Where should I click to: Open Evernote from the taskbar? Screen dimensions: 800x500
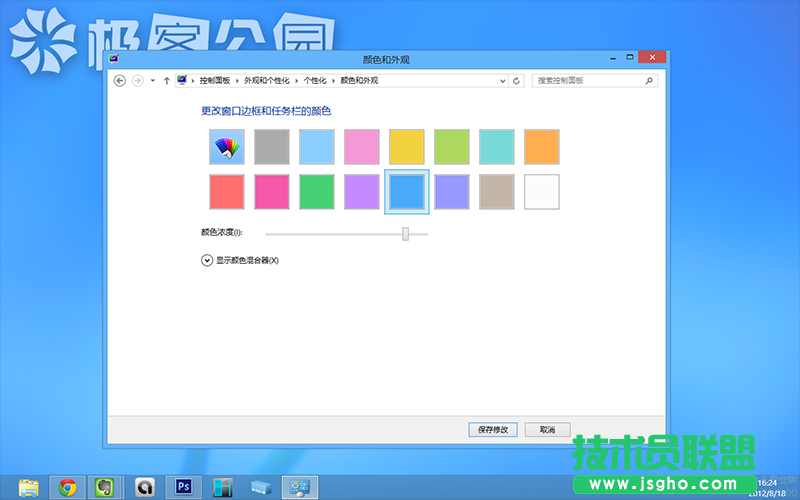[x=105, y=488]
